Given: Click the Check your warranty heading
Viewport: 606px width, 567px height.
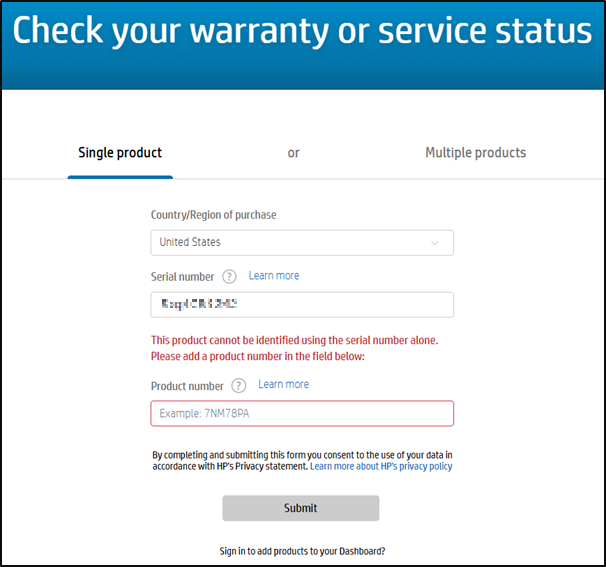Looking at the screenshot, I should tap(302, 31).
